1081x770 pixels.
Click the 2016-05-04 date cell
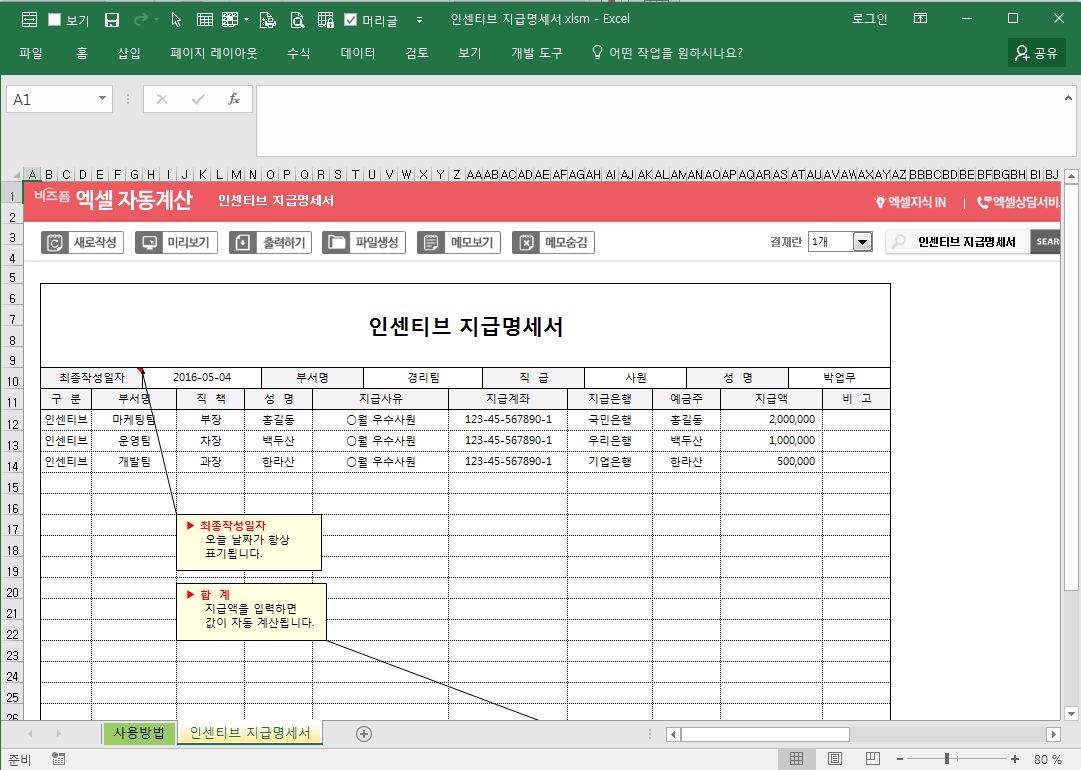point(201,377)
